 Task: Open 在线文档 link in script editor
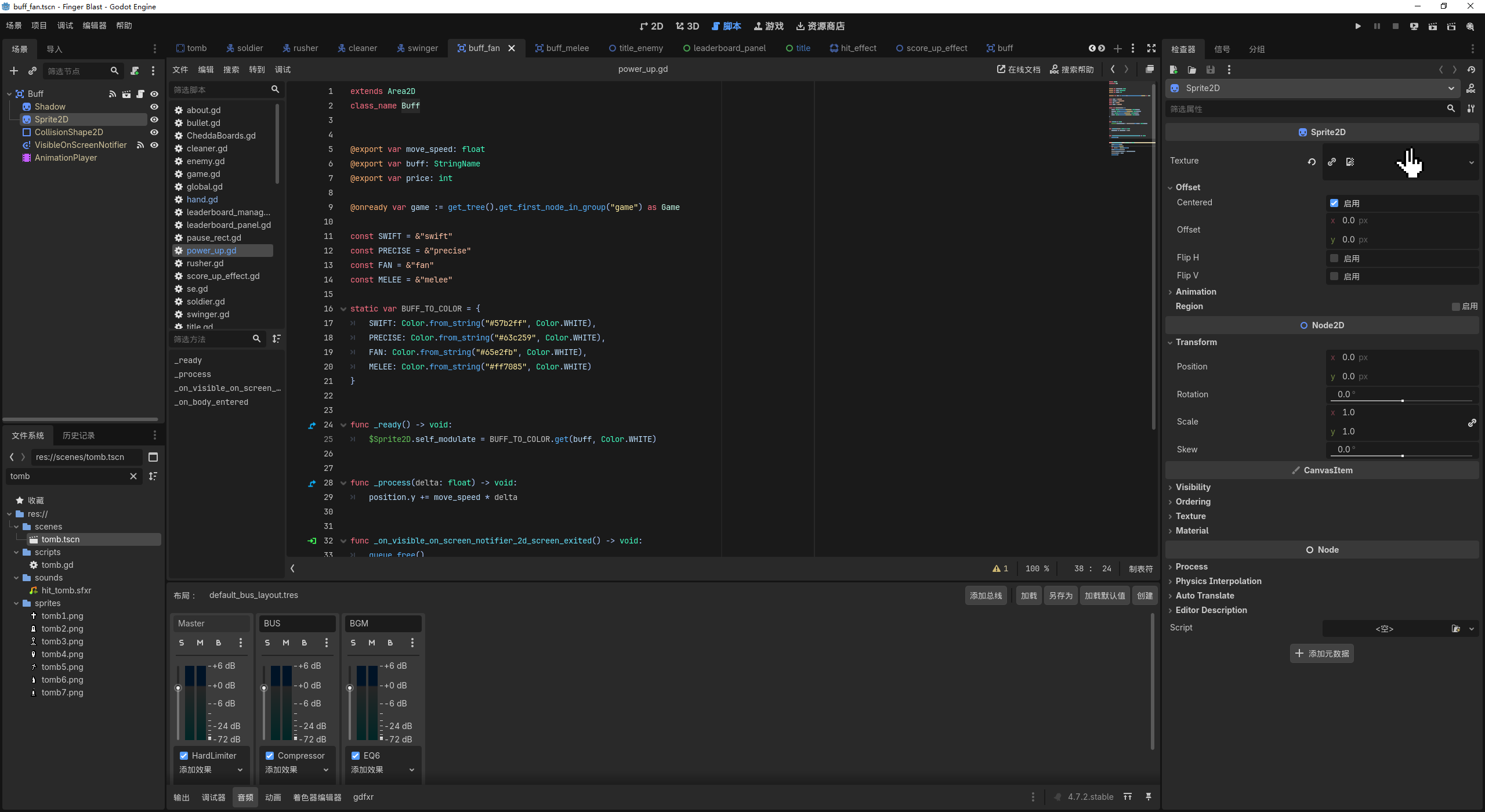click(x=1019, y=70)
